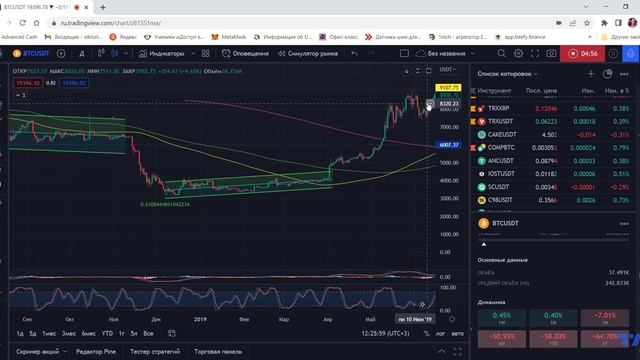Screen dimensions: 640x360
Task: Sort watchlist by Посл. цена column
Action: (x=541, y=91)
